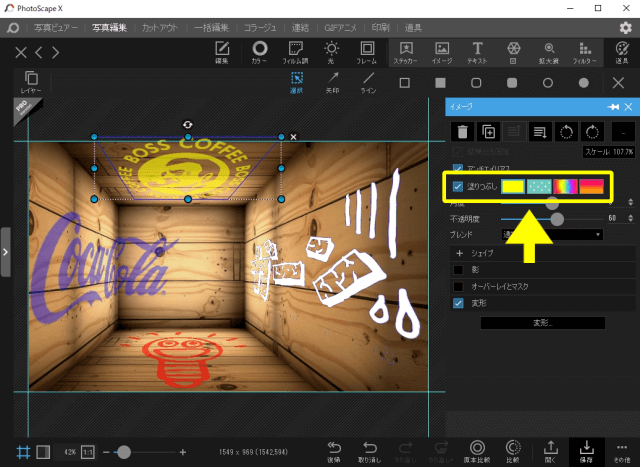Send the object backward in order

pyautogui.click(x=540, y=132)
